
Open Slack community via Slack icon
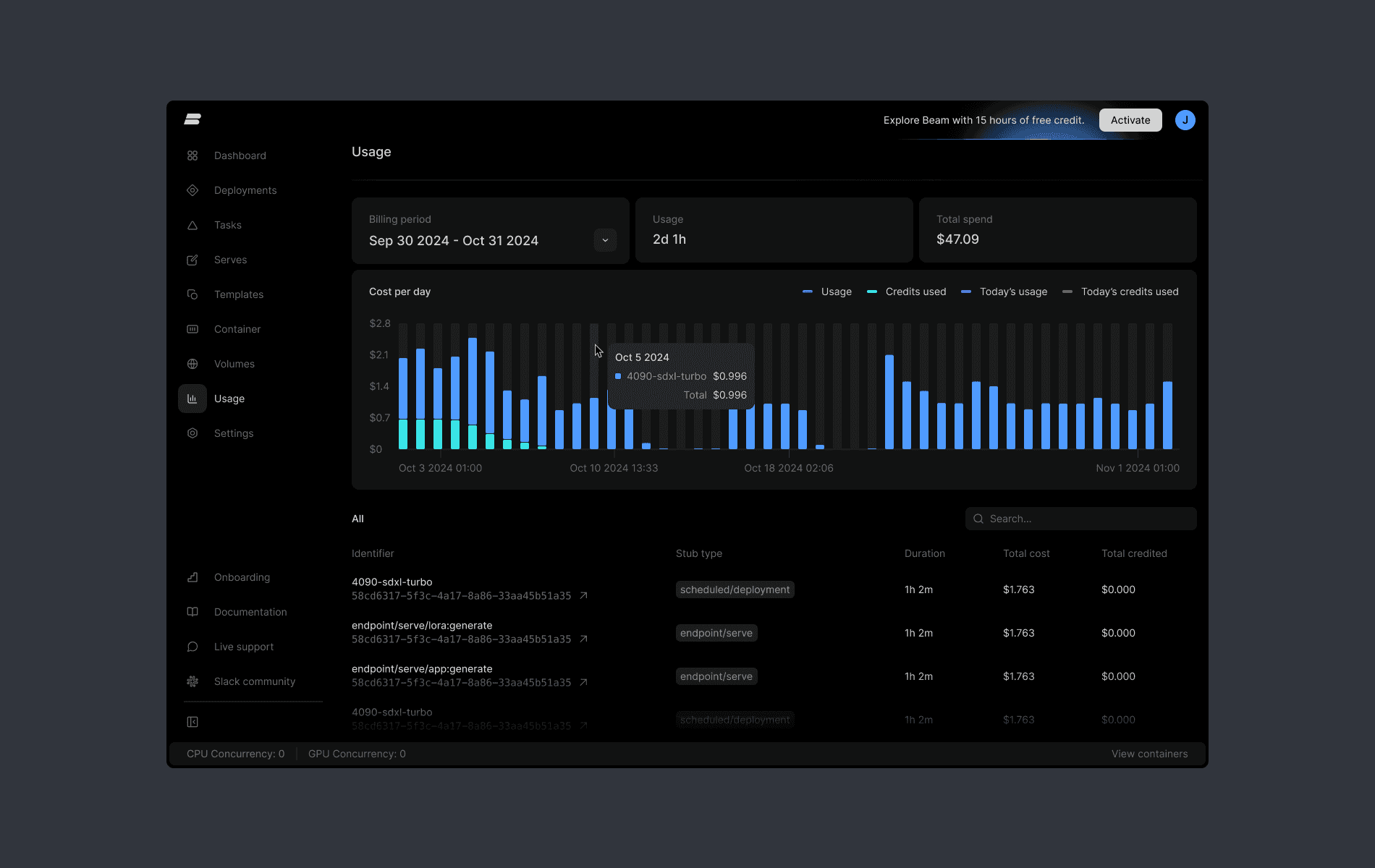(x=192, y=681)
